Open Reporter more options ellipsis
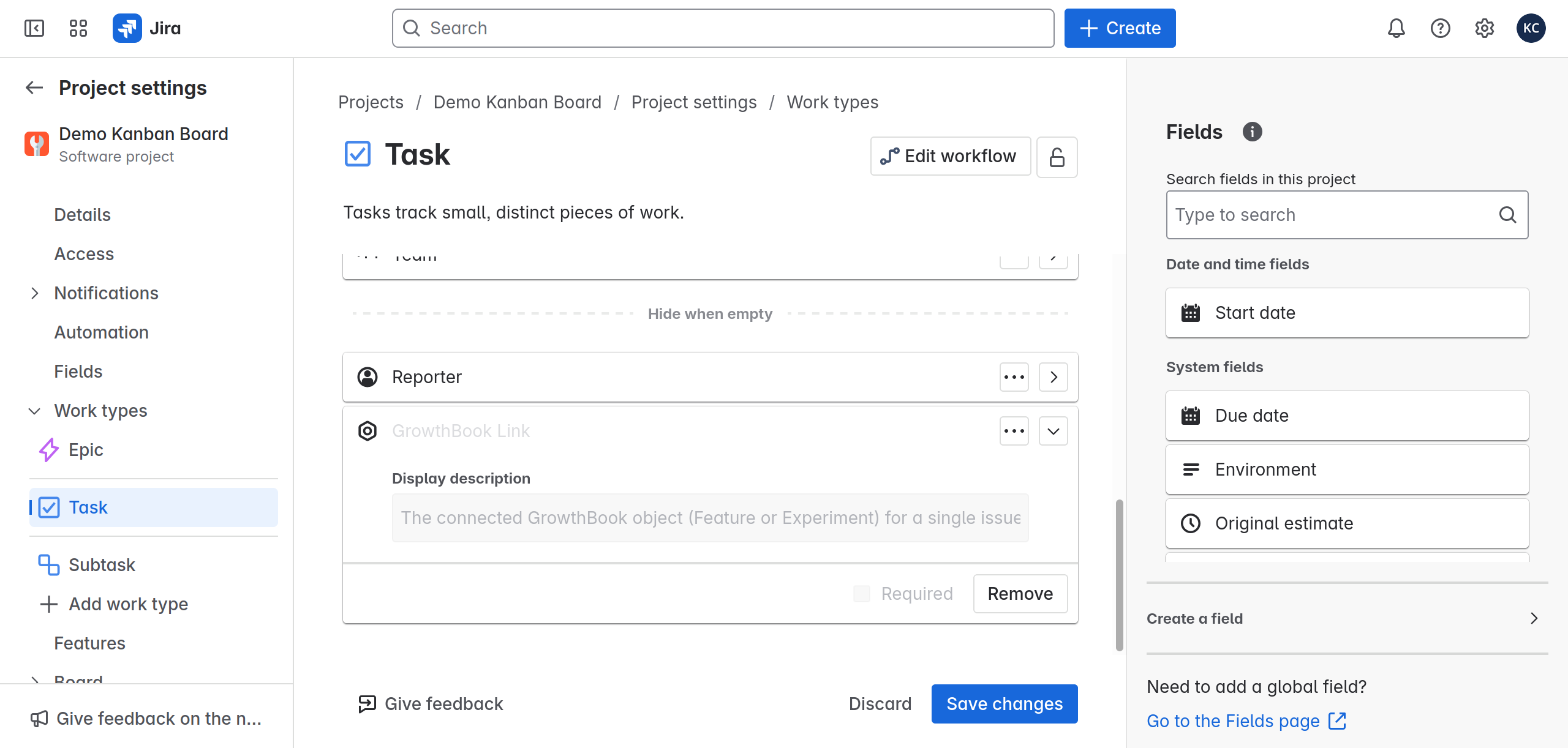Image resolution: width=1568 pixels, height=748 pixels. [x=1014, y=377]
